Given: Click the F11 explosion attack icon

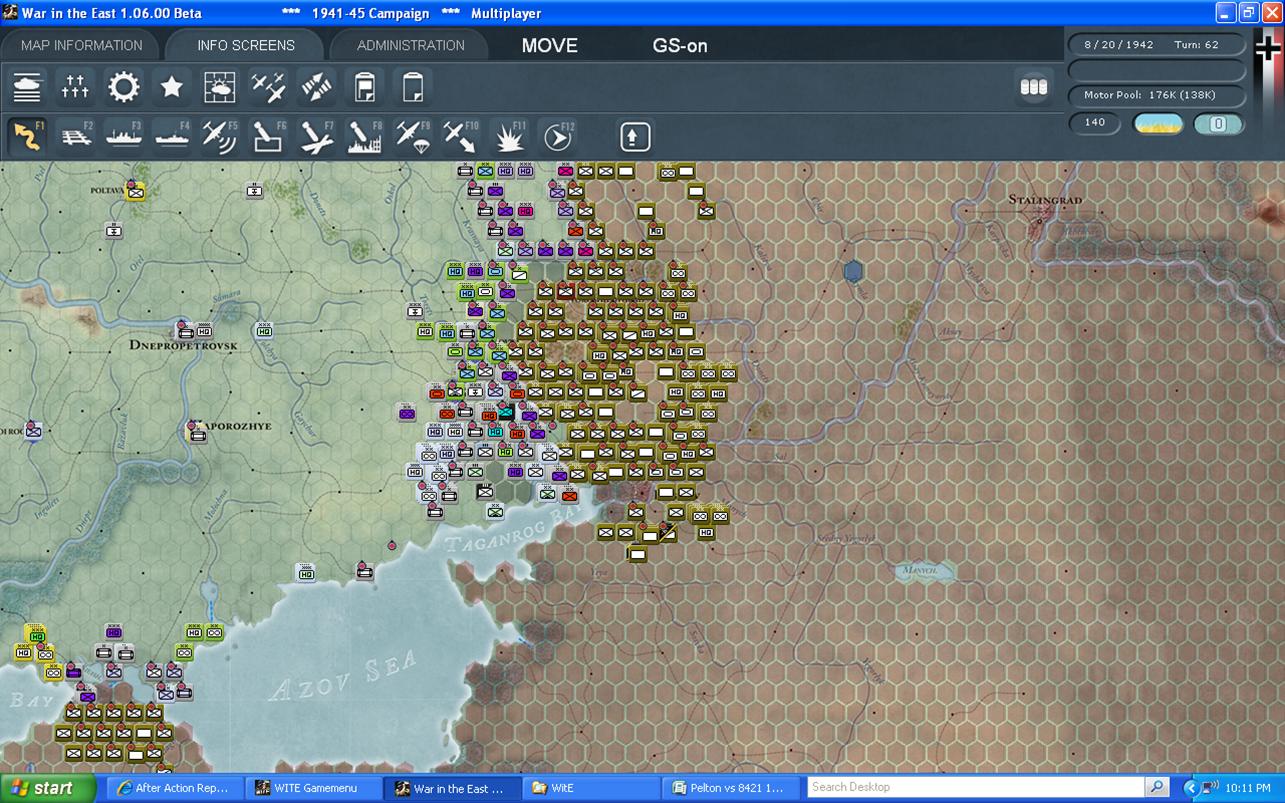Looking at the screenshot, I should [x=509, y=136].
